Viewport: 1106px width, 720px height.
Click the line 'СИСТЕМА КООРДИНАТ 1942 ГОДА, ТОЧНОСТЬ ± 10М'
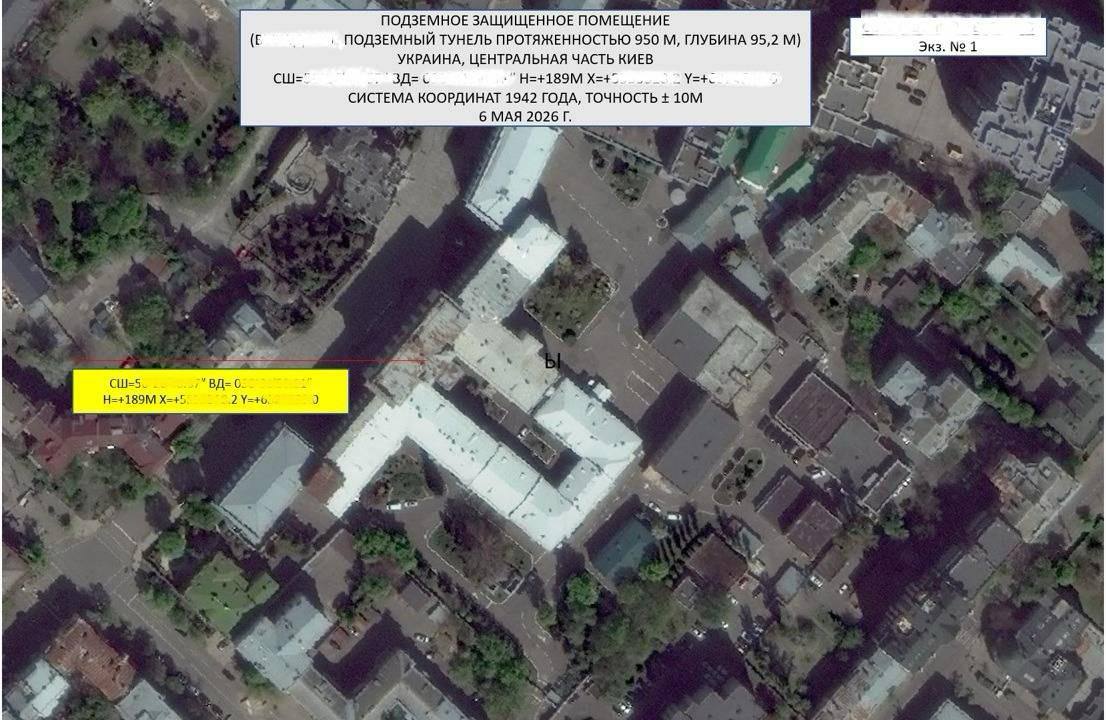click(x=525, y=97)
